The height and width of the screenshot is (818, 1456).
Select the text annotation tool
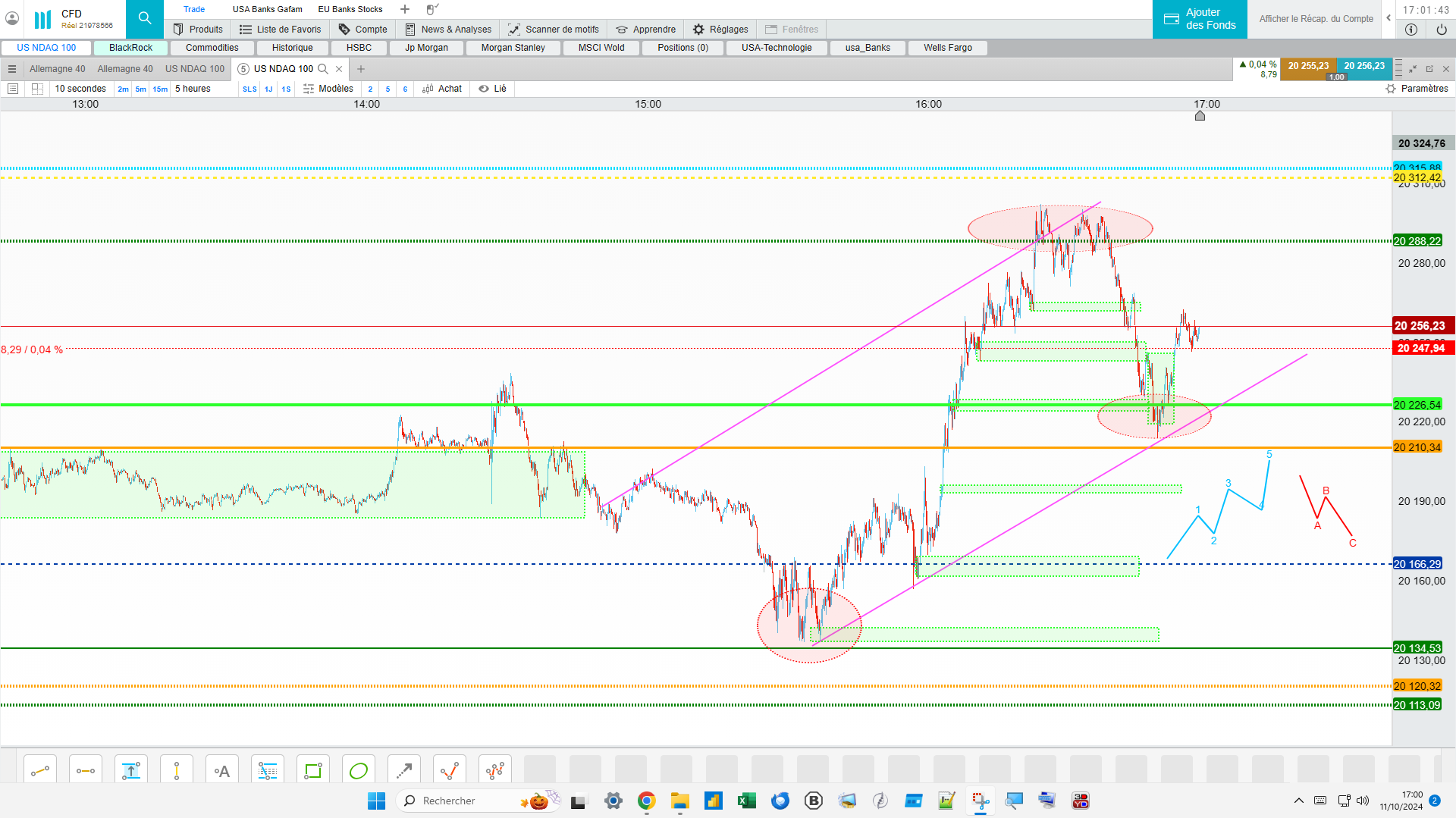coord(222,771)
